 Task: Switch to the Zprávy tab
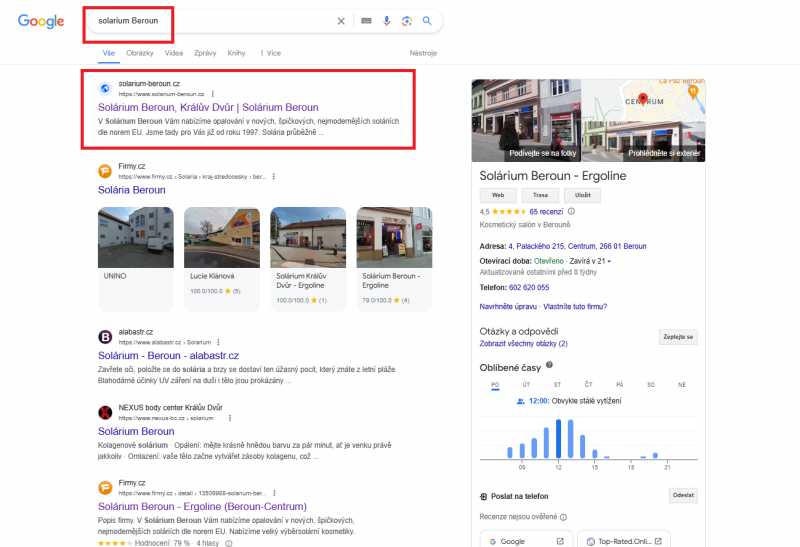click(x=205, y=53)
